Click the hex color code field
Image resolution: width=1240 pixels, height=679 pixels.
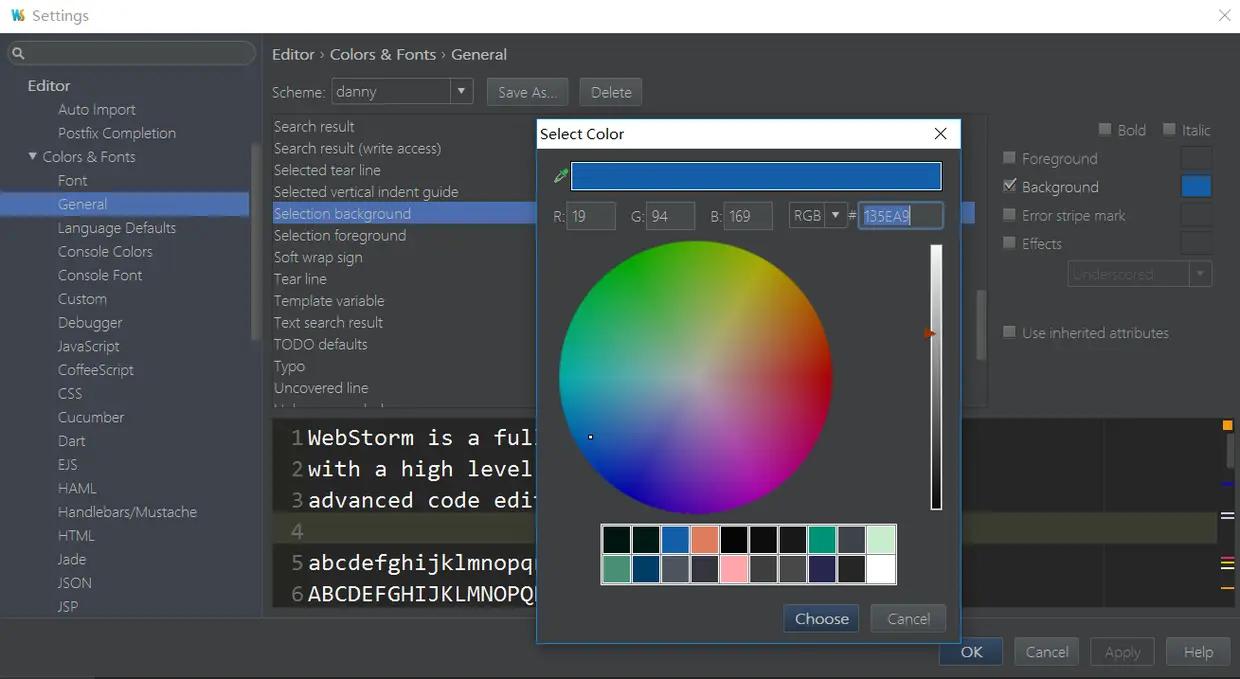tap(900, 215)
